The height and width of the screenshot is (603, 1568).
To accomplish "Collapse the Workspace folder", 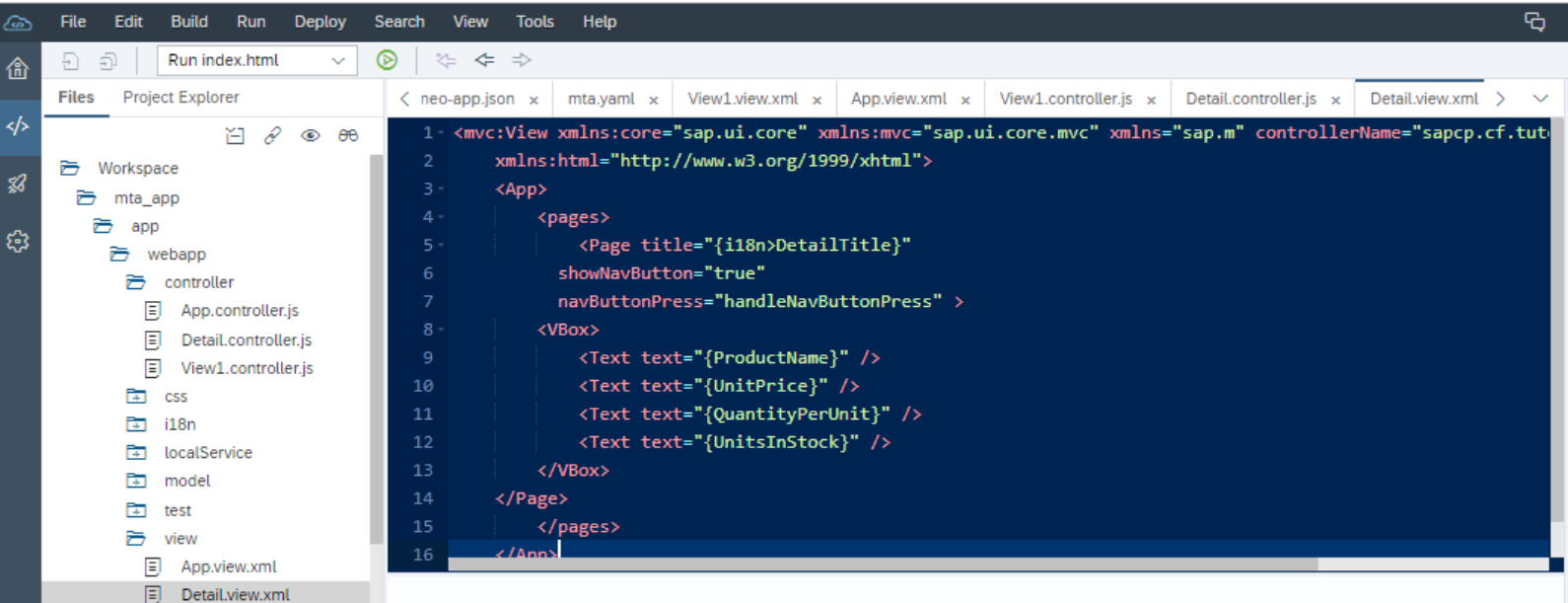I will point(70,168).
